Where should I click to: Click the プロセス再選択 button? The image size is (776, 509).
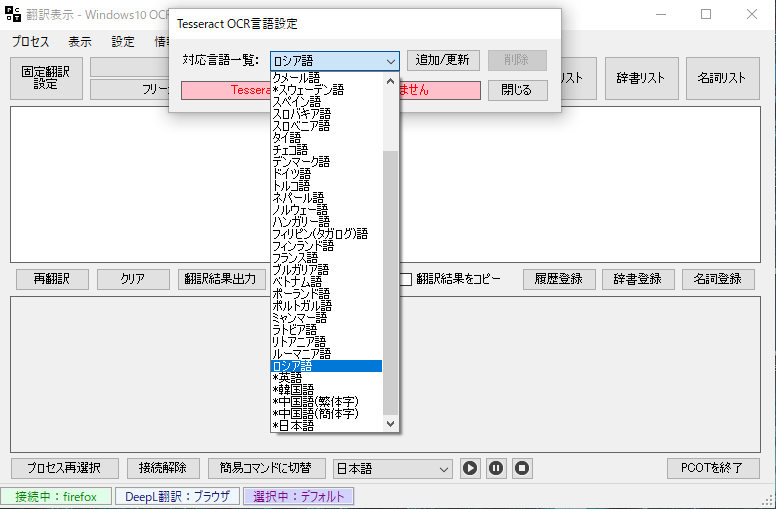(65, 468)
